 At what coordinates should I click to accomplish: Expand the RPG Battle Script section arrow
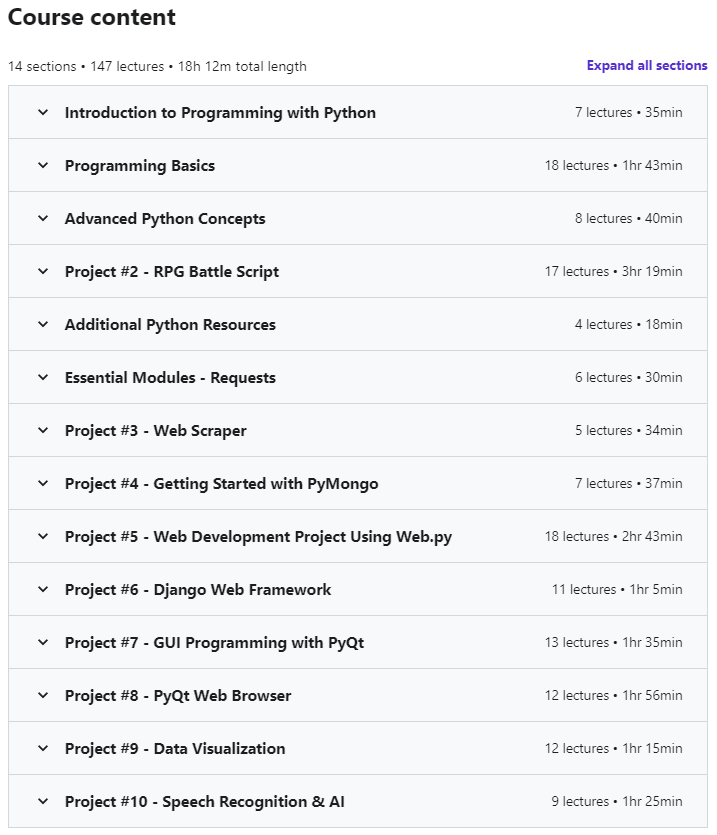pos(43,272)
